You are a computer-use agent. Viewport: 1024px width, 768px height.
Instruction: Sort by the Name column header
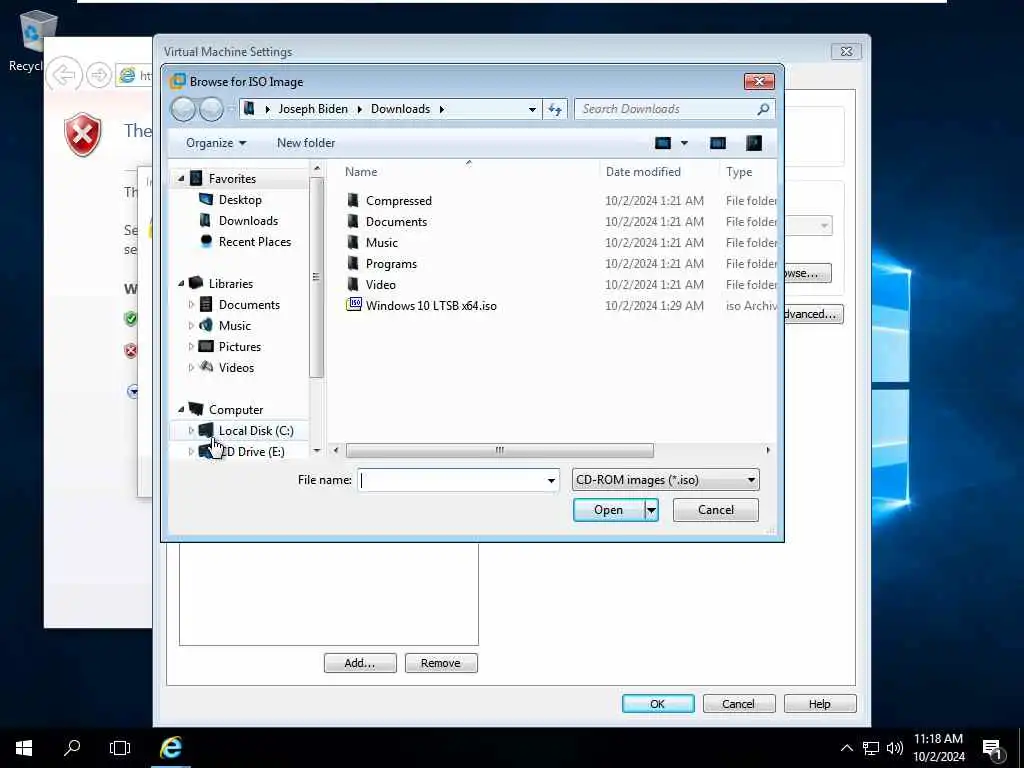(x=361, y=172)
